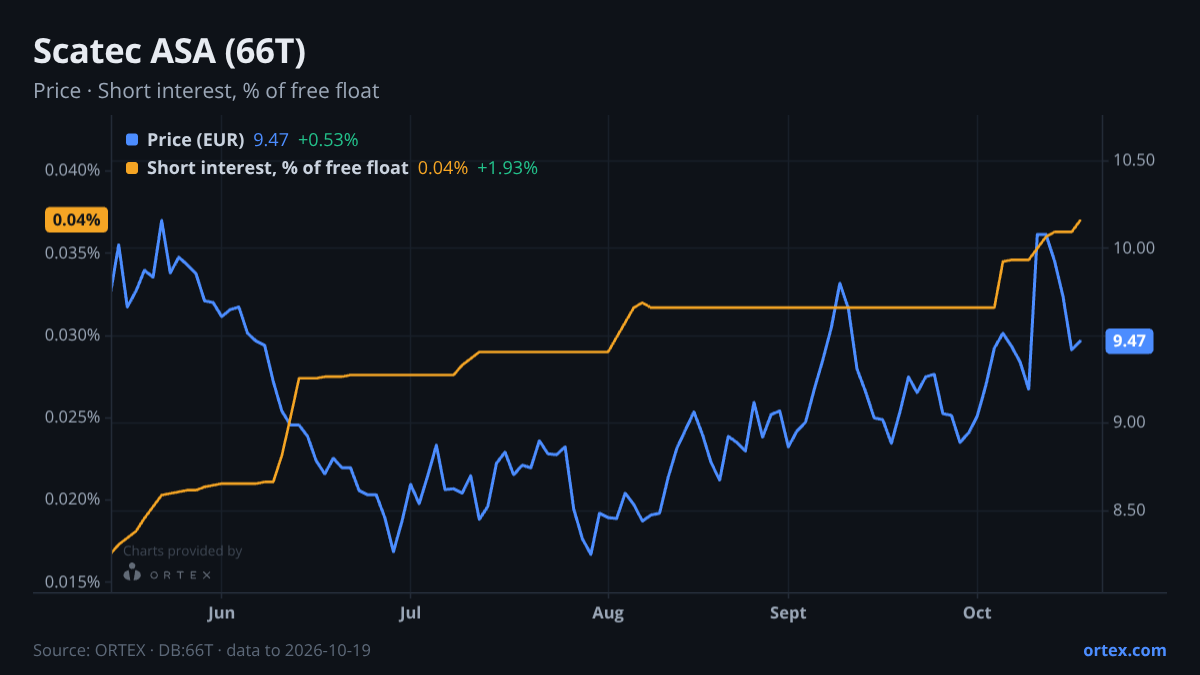Click the +0.53% price change value
This screenshot has width=1200, height=675.
click(x=328, y=140)
